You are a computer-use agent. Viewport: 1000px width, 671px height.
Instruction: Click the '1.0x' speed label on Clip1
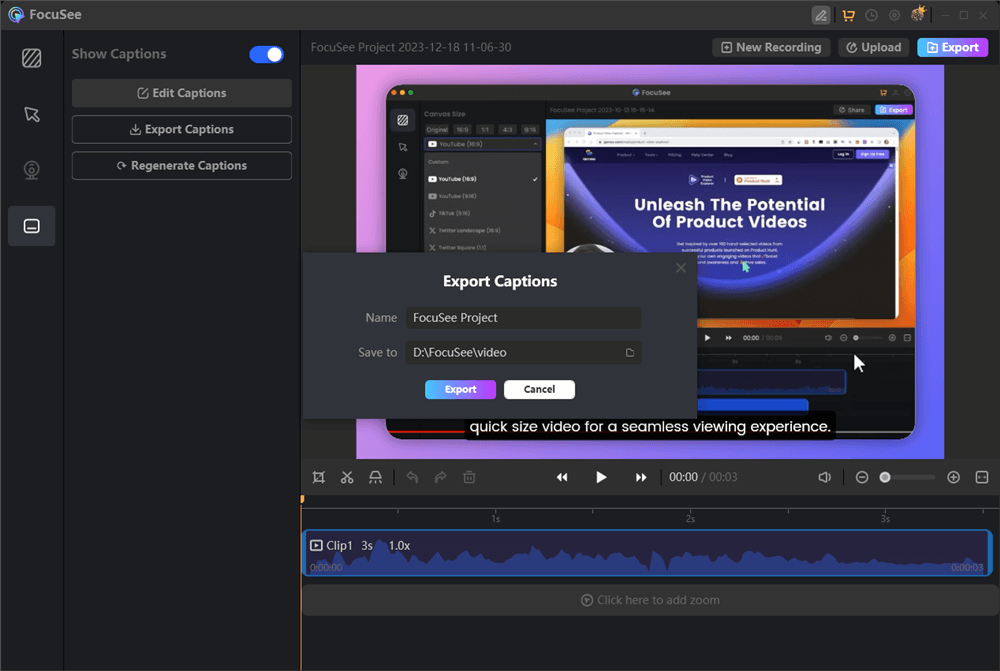click(x=399, y=546)
